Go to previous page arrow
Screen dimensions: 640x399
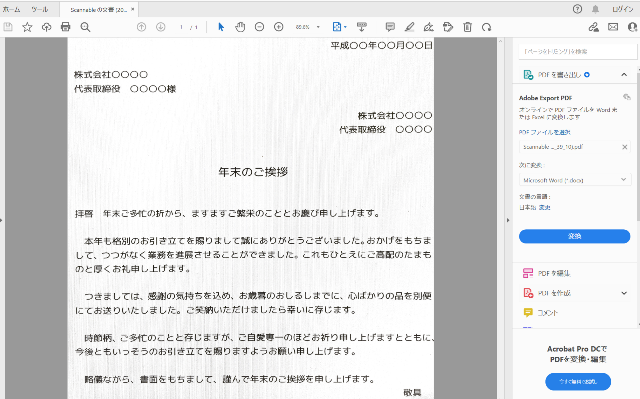[141, 27]
